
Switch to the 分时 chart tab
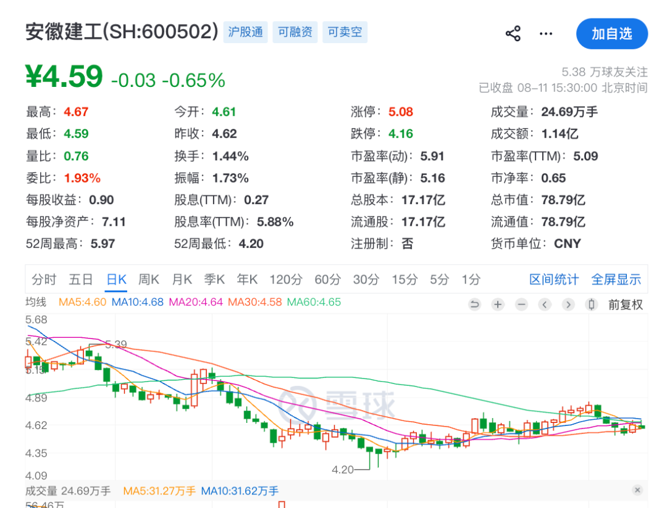[x=44, y=280]
